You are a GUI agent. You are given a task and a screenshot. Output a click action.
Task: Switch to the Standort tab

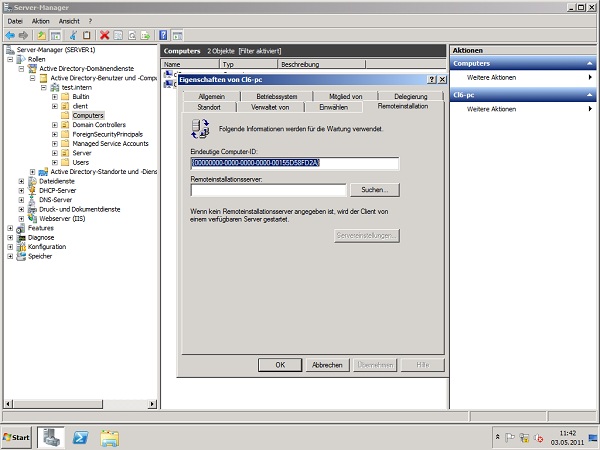point(209,107)
